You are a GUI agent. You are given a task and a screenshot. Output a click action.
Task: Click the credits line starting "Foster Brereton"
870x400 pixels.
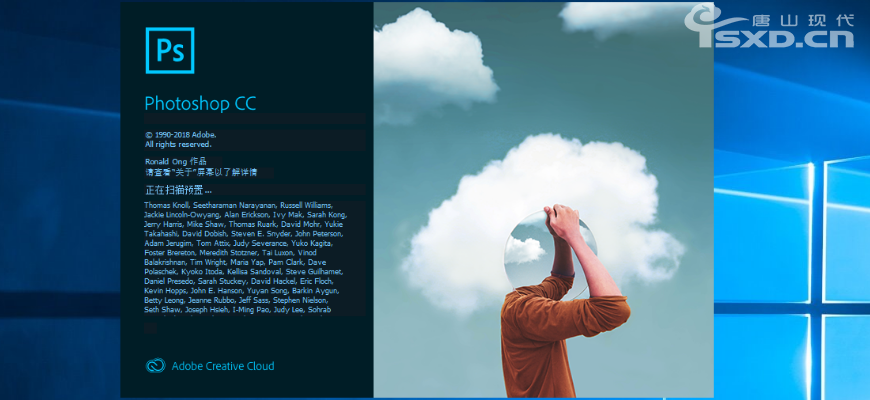230,253
